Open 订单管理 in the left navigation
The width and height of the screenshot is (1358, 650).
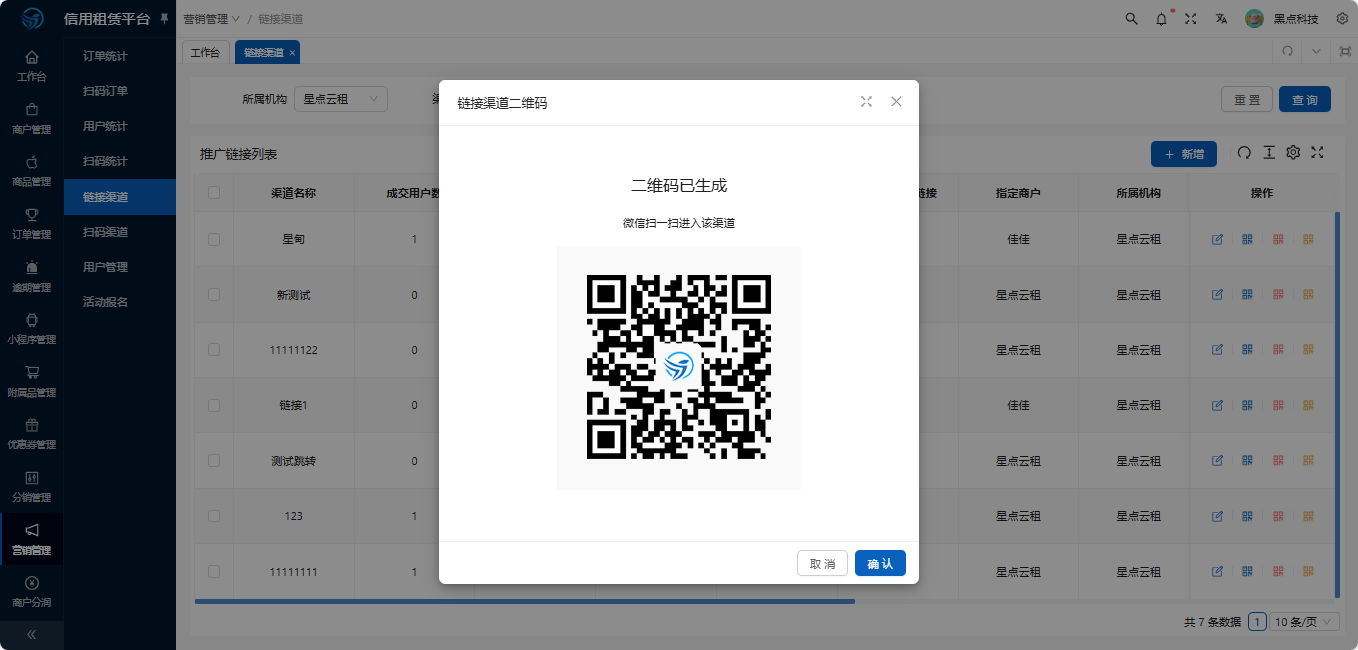click(32, 224)
